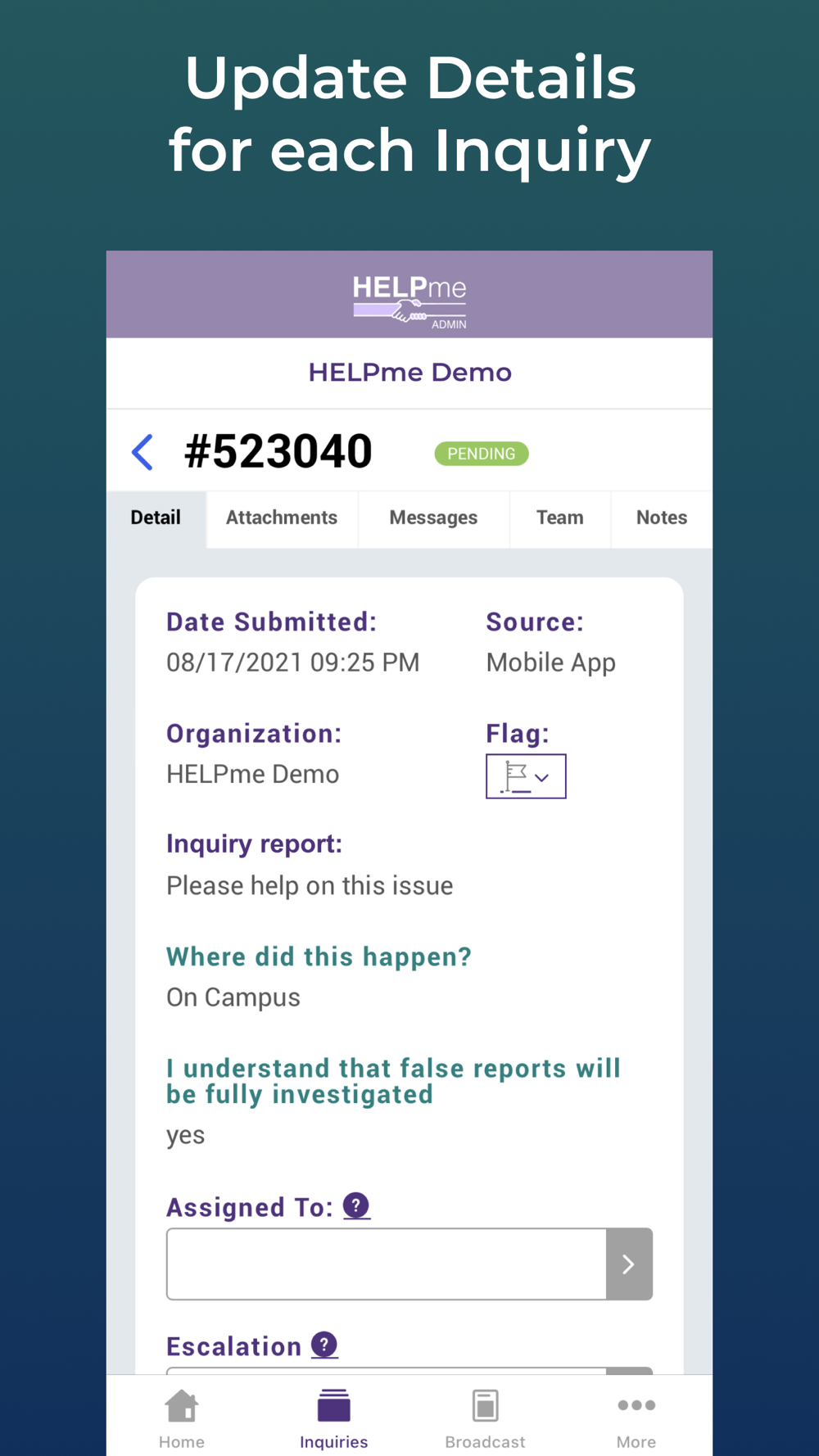The height and width of the screenshot is (1456, 819).
Task: Select the date 08/17/2021 09:25 PM
Action: (292, 662)
